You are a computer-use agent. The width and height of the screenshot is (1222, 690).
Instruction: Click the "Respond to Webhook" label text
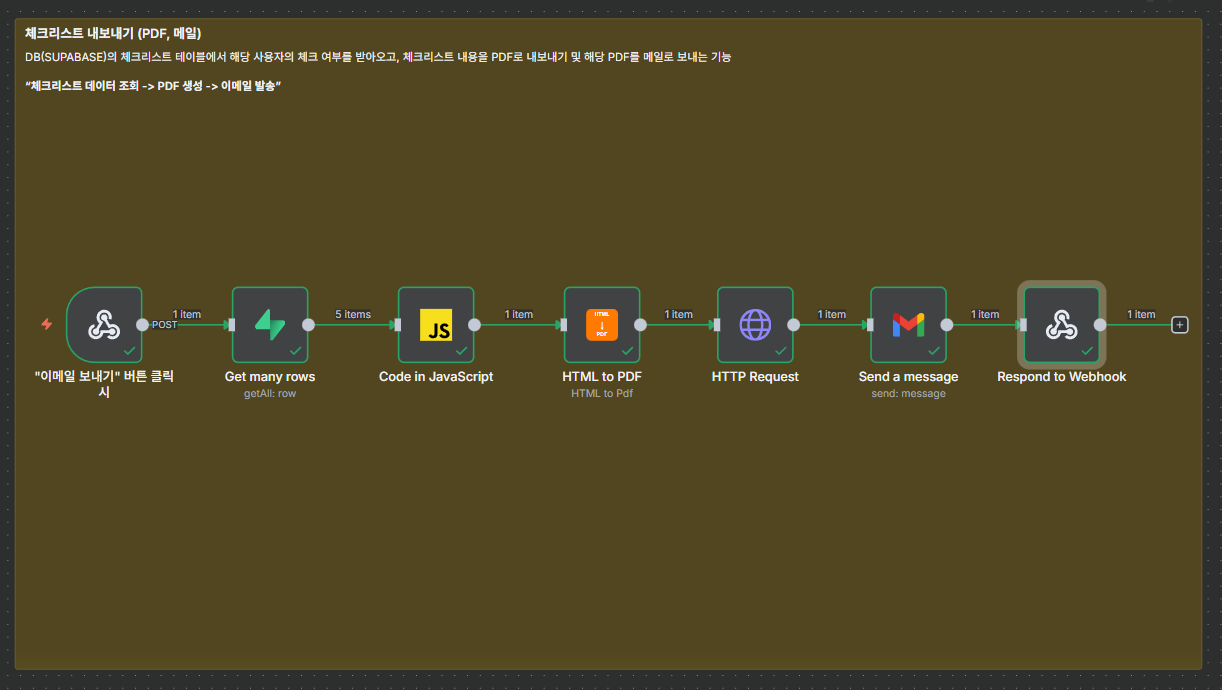coord(1061,377)
